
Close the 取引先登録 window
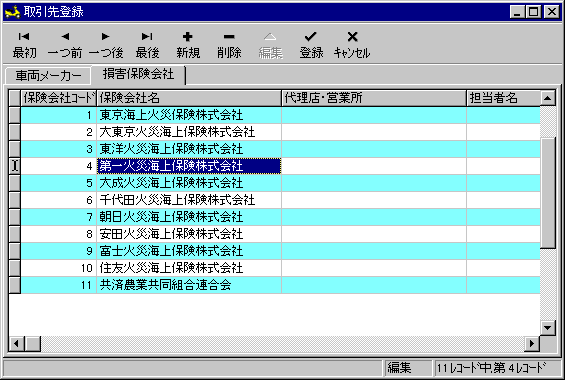[x=552, y=12]
